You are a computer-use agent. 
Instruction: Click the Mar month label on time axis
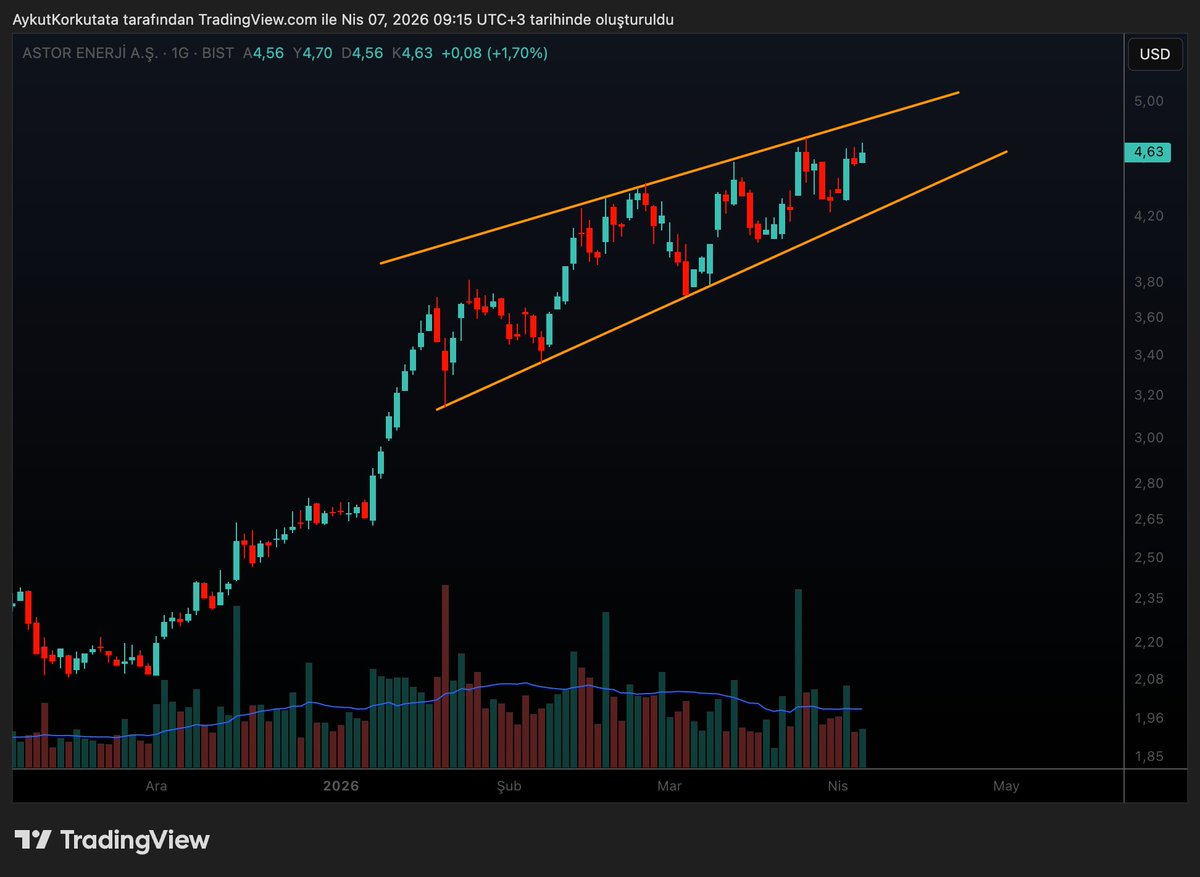tap(669, 786)
